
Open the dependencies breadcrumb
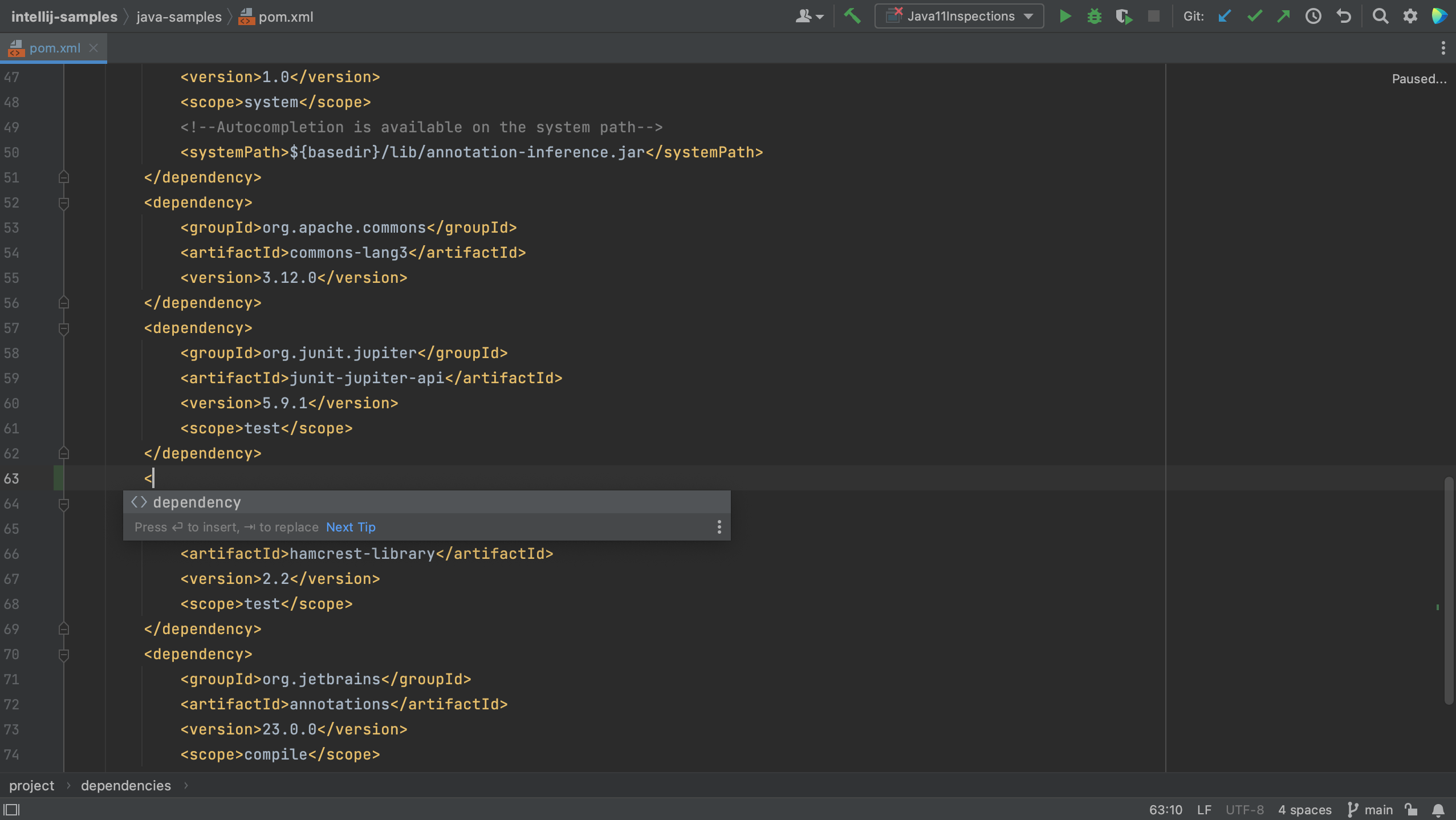pos(125,785)
